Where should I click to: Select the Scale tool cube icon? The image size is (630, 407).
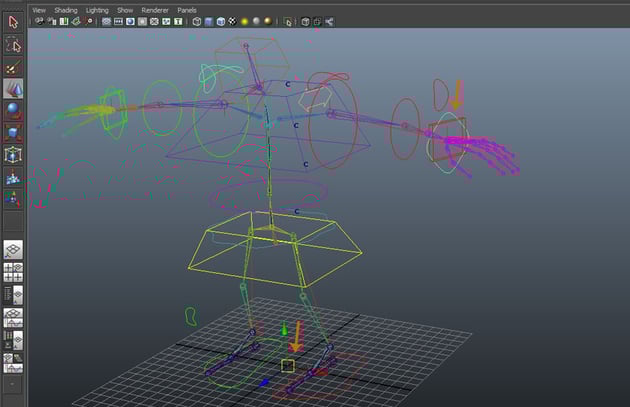coord(14,133)
